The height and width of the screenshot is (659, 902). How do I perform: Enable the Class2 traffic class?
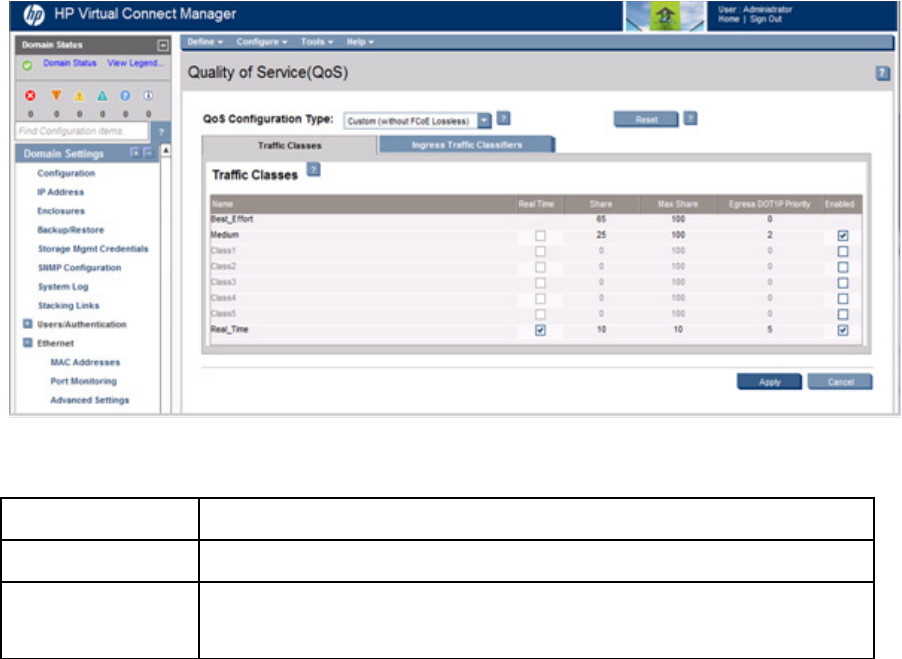click(843, 267)
